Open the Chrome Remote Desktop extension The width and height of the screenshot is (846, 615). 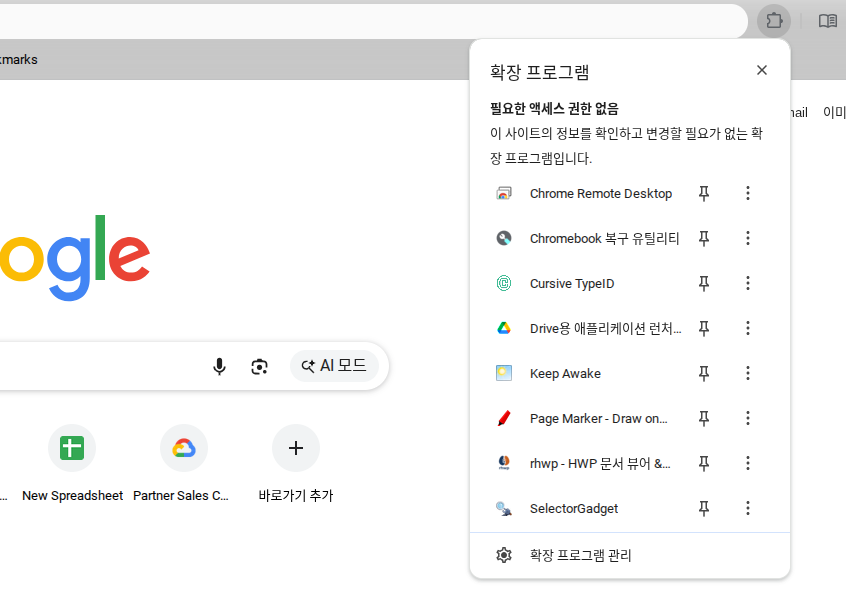pos(600,194)
